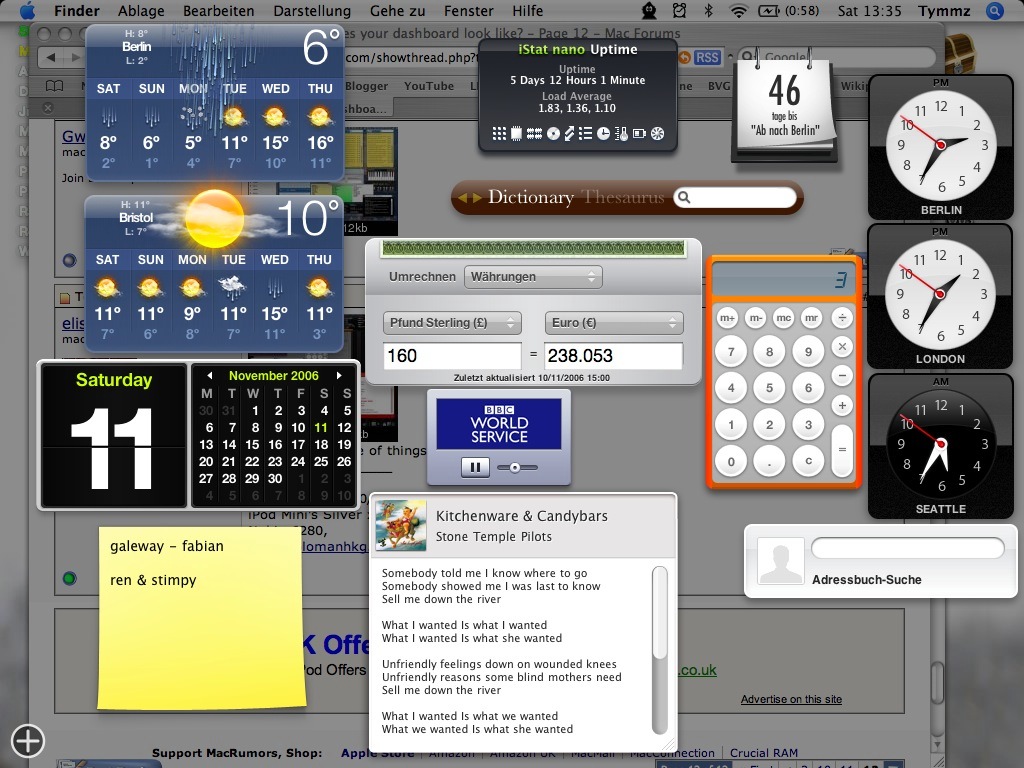
Task: Click the Tymmz user menu
Action: (944, 11)
